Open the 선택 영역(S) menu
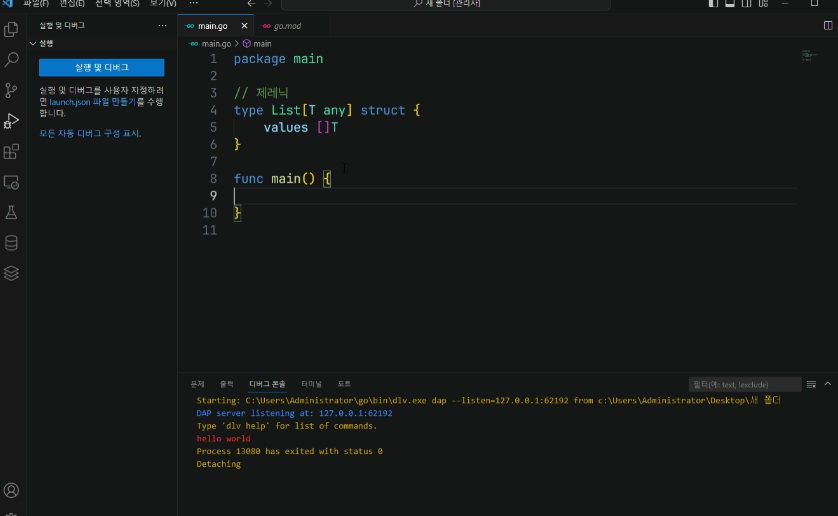Image resolution: width=838 pixels, height=516 pixels. [x=117, y=3]
